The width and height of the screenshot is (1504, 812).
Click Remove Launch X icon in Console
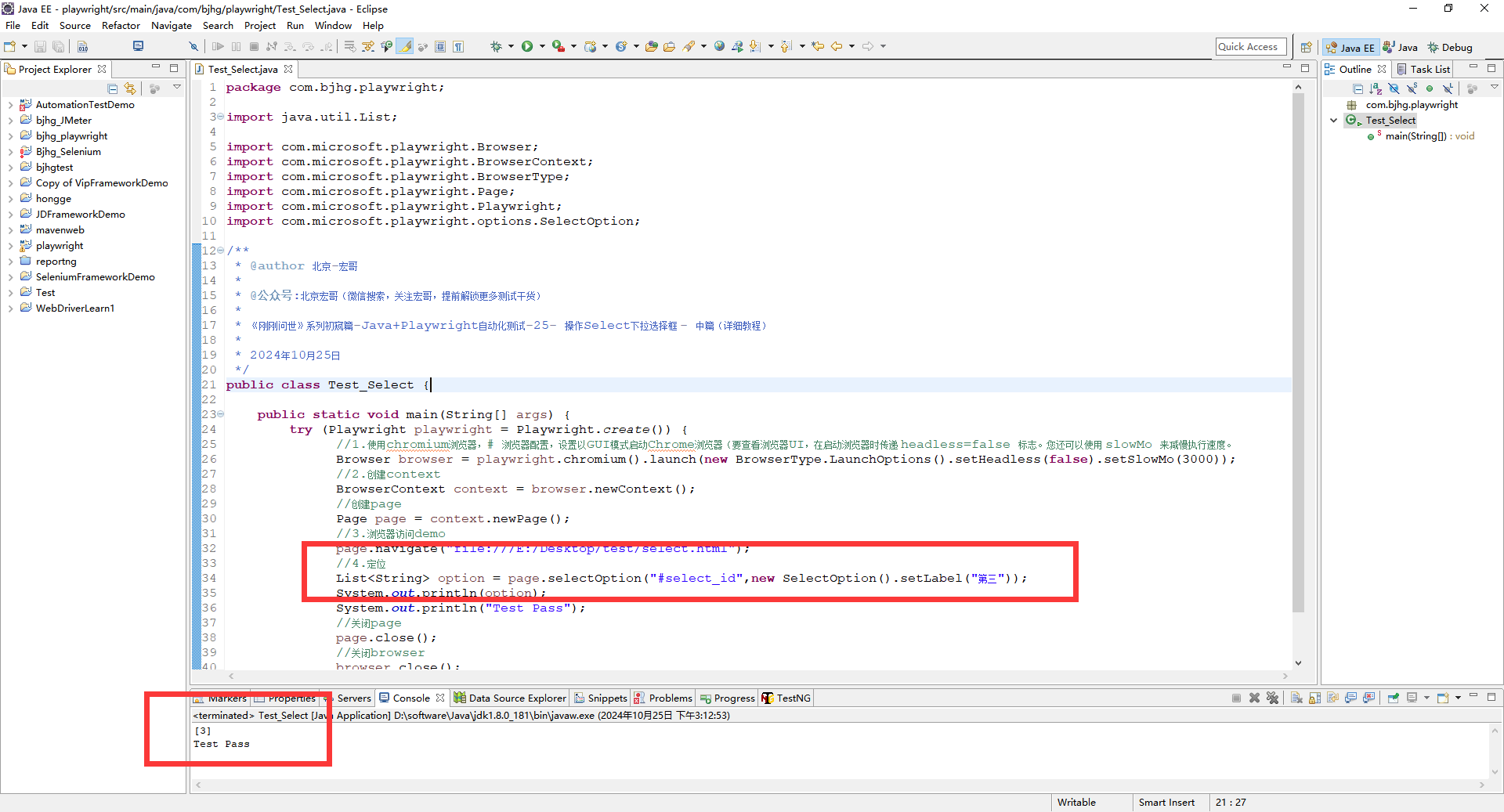[x=1254, y=698]
